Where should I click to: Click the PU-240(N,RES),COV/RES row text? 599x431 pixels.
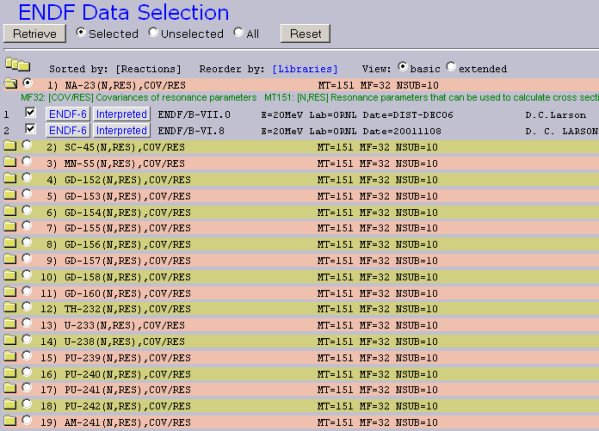click(128, 374)
